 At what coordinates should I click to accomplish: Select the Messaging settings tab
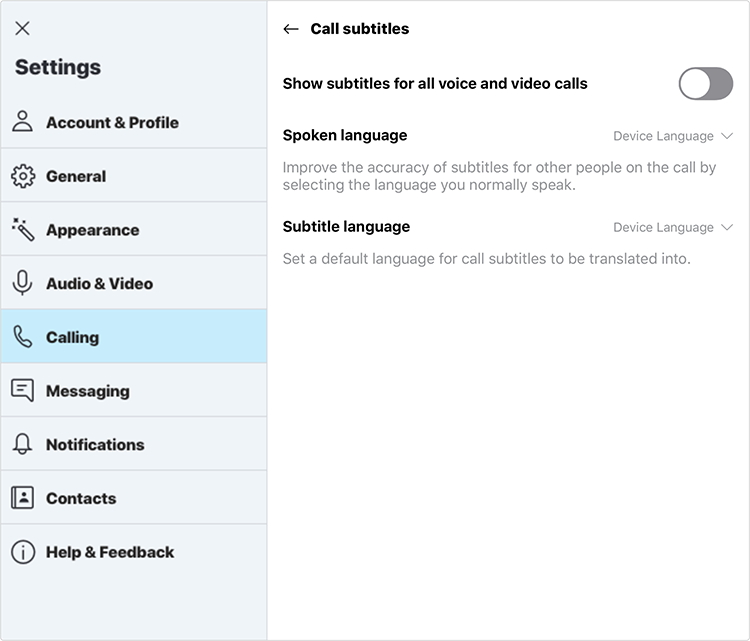click(88, 391)
